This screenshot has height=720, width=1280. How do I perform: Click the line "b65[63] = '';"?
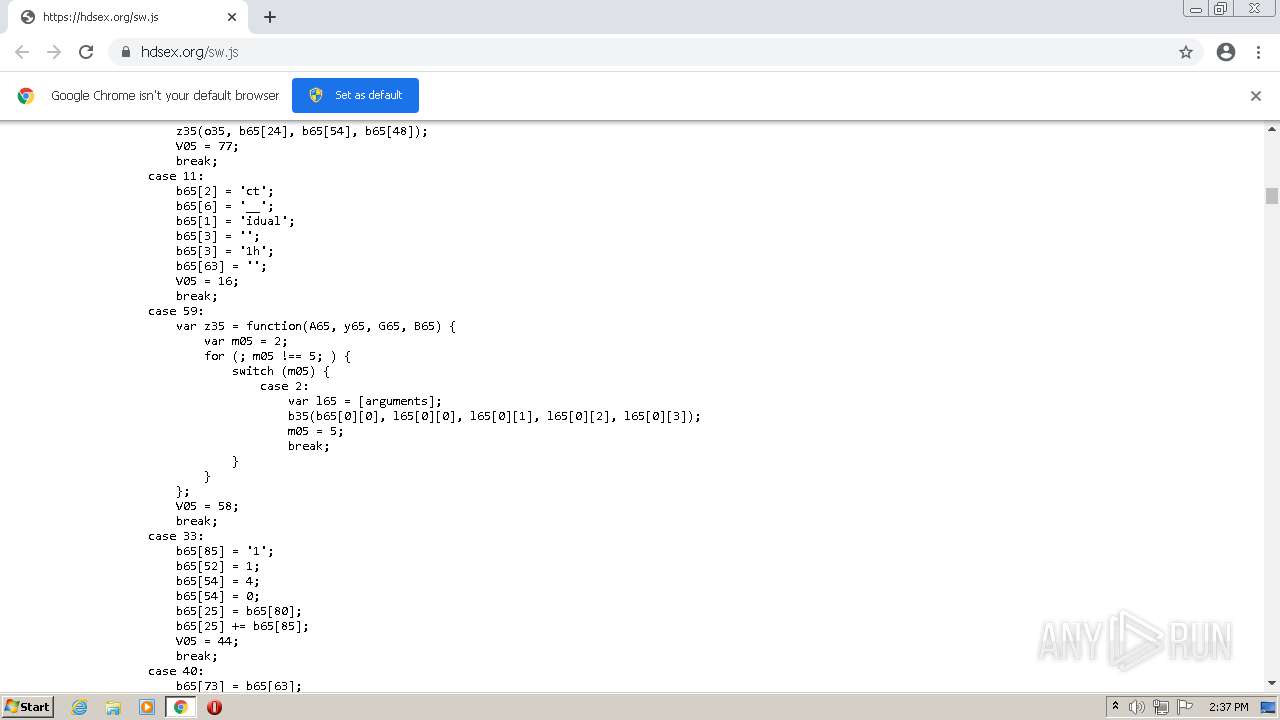point(221,266)
